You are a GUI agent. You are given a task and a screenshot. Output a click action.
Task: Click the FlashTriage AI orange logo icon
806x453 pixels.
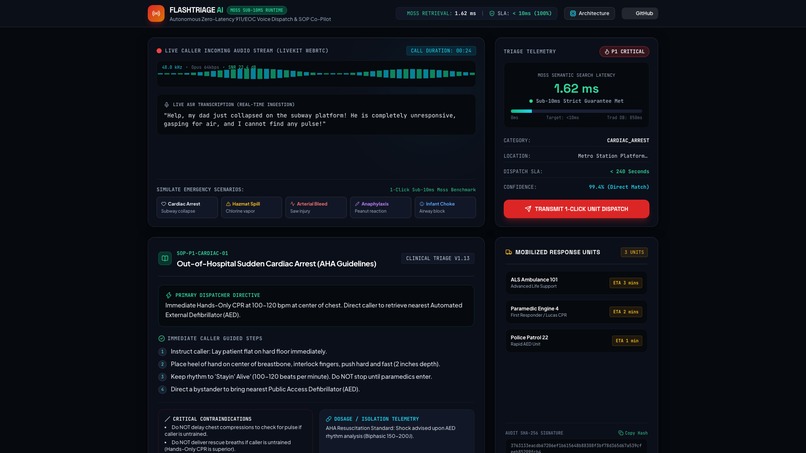[x=156, y=13]
